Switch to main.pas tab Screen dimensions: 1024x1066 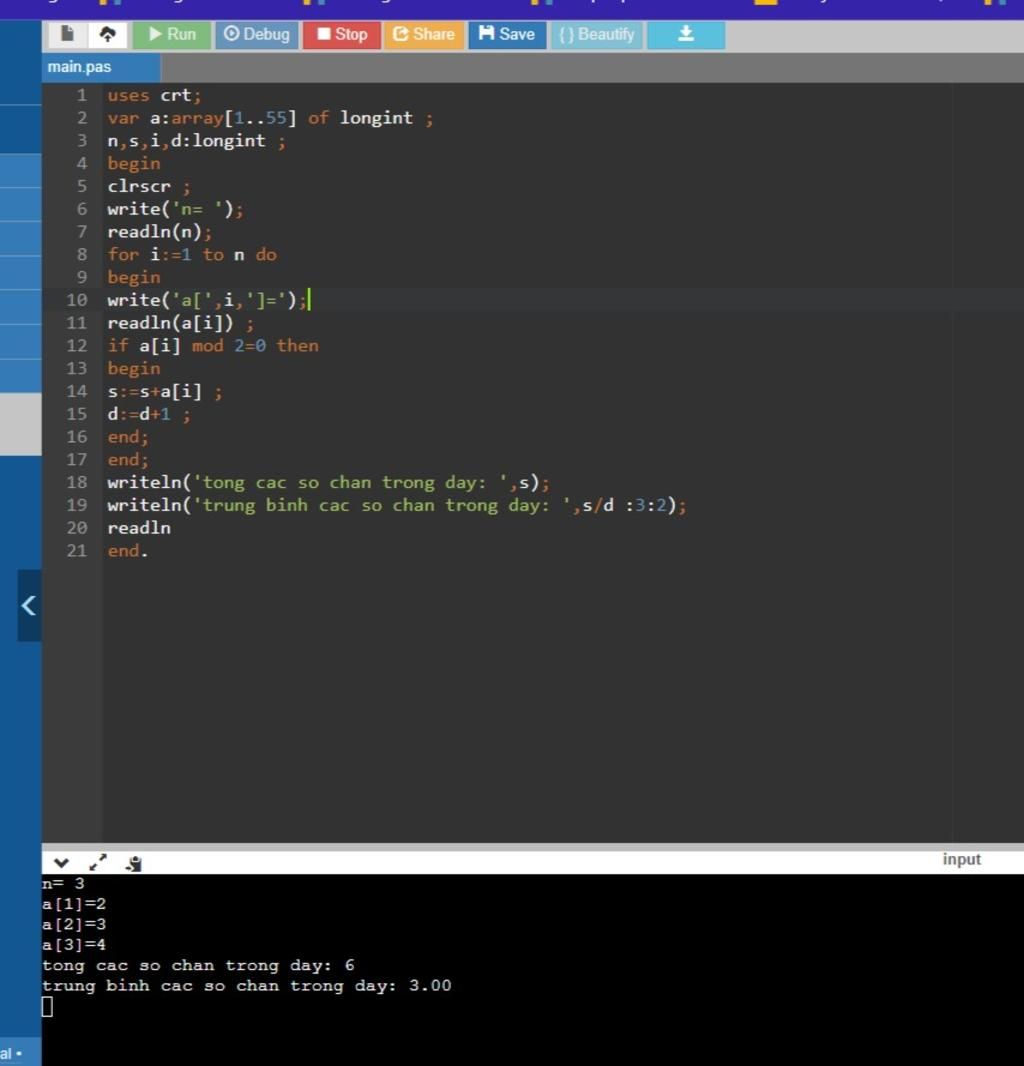101,67
